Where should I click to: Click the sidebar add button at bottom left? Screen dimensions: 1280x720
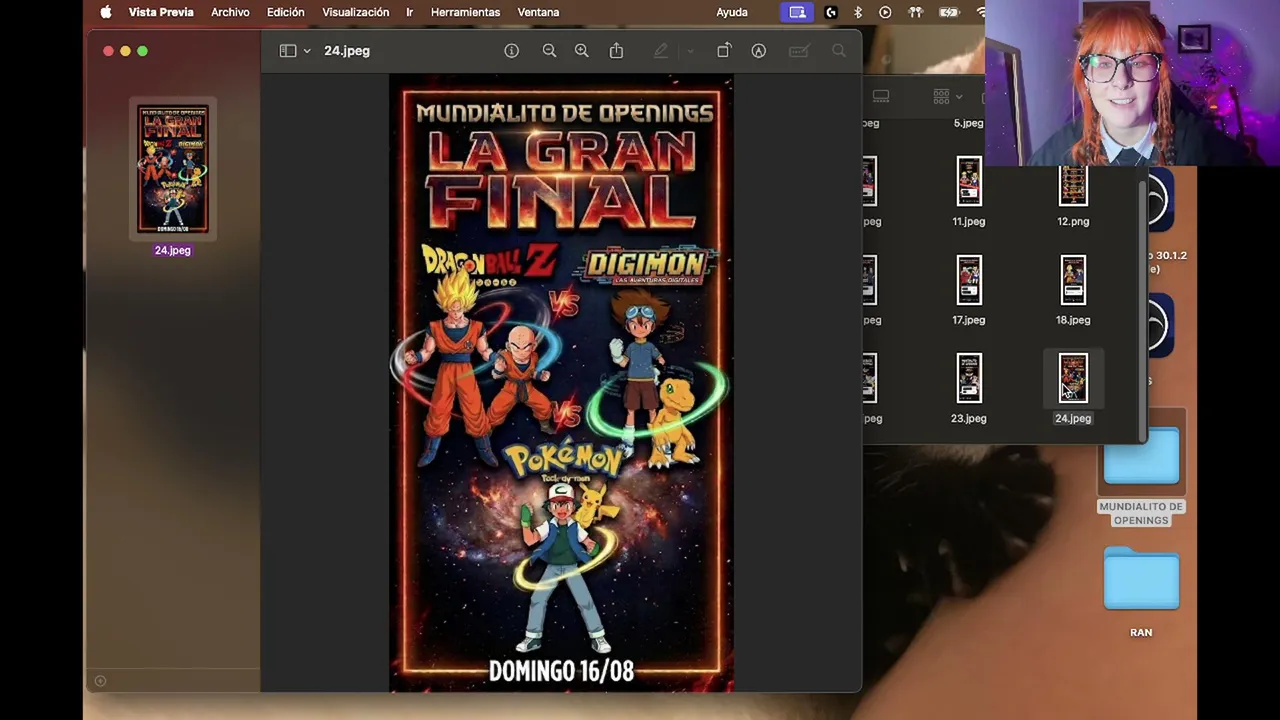100,681
